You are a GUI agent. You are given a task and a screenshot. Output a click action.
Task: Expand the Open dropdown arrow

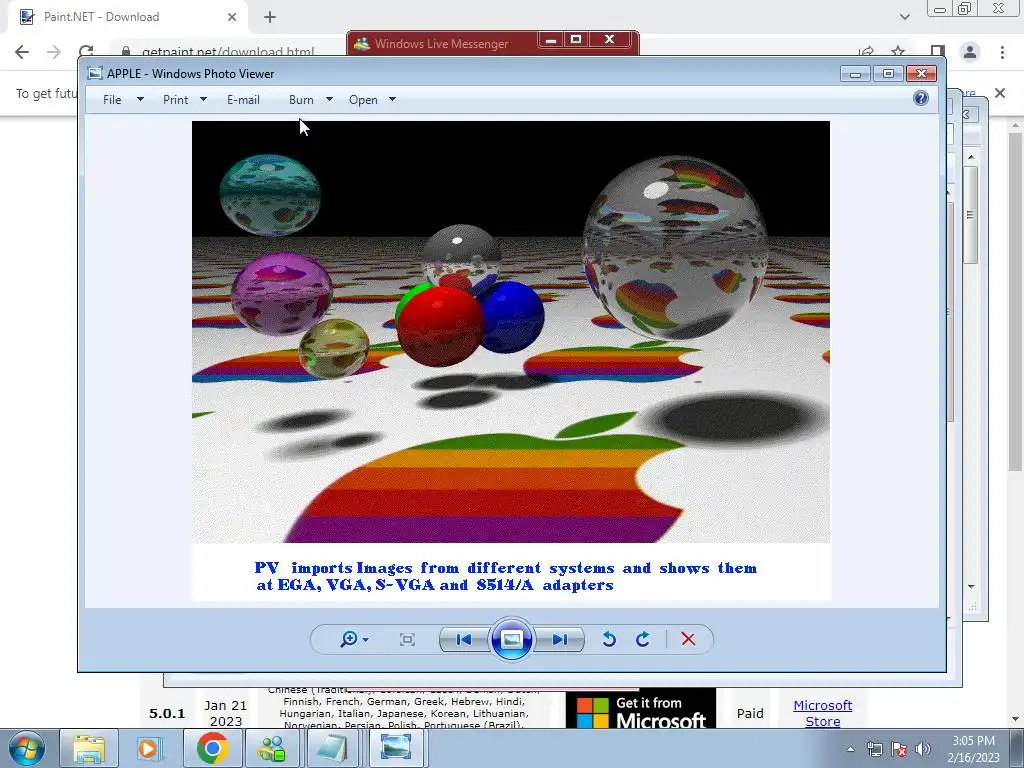point(392,99)
